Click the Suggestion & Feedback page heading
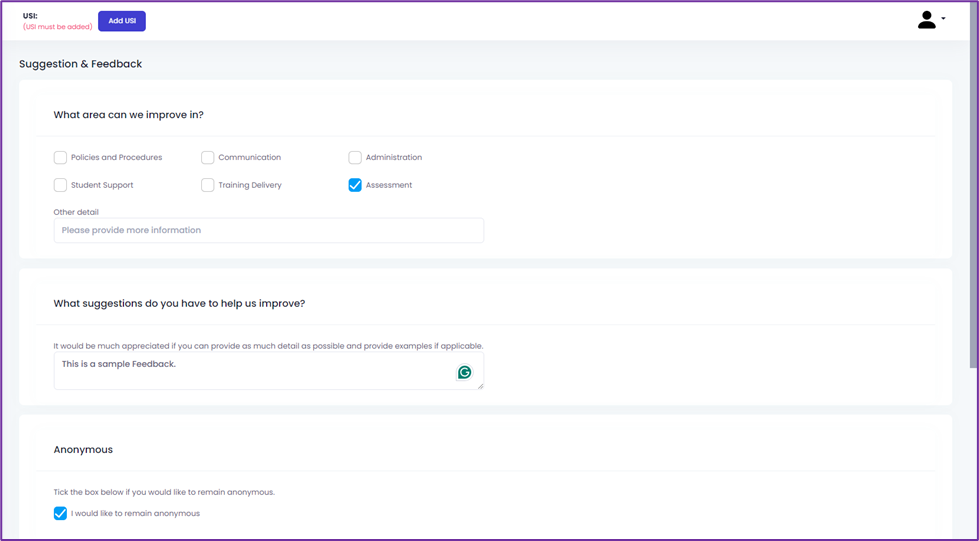The height and width of the screenshot is (541, 979). [x=81, y=64]
